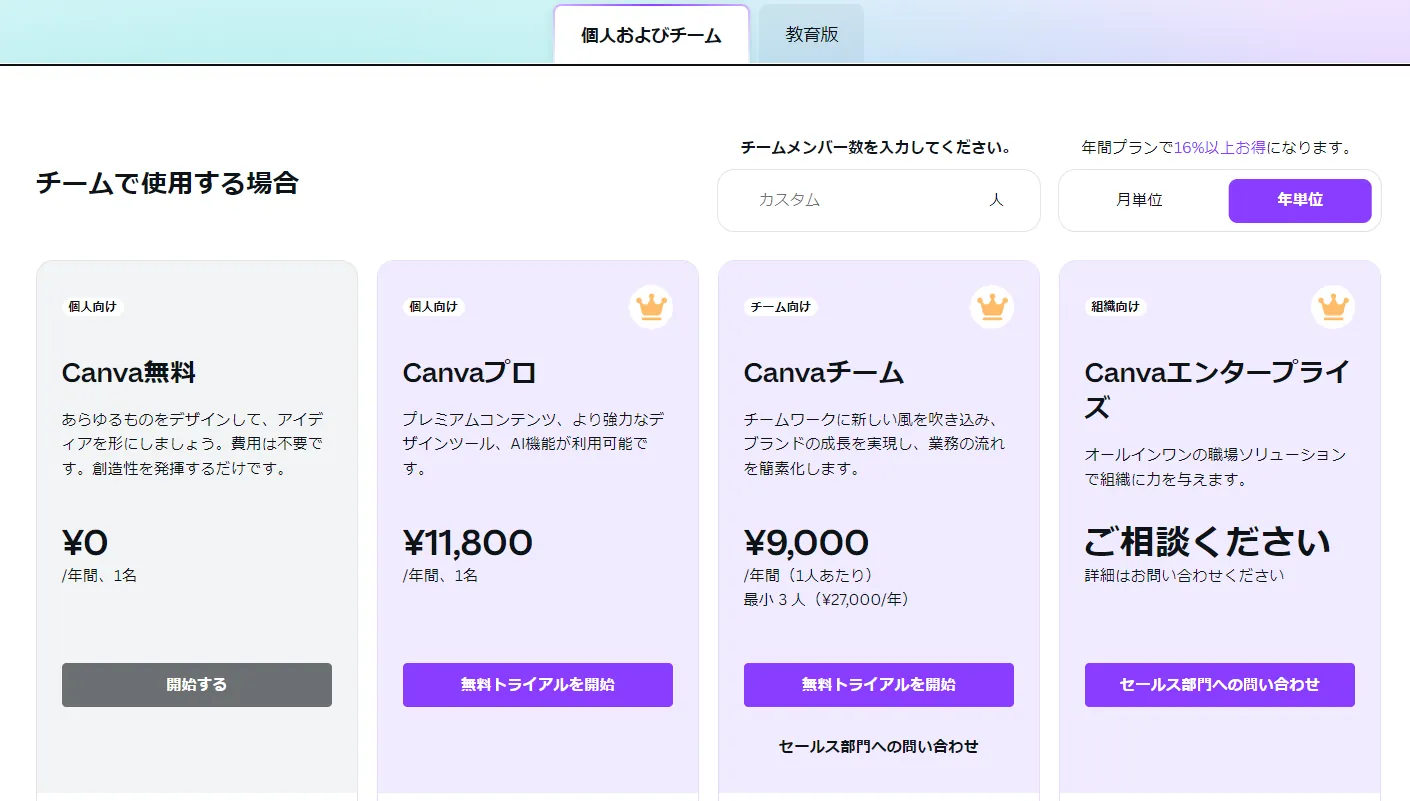Click purple セールス部門への問い合わせ button on Enterprise card
The image size is (1410, 801).
tap(1220, 685)
